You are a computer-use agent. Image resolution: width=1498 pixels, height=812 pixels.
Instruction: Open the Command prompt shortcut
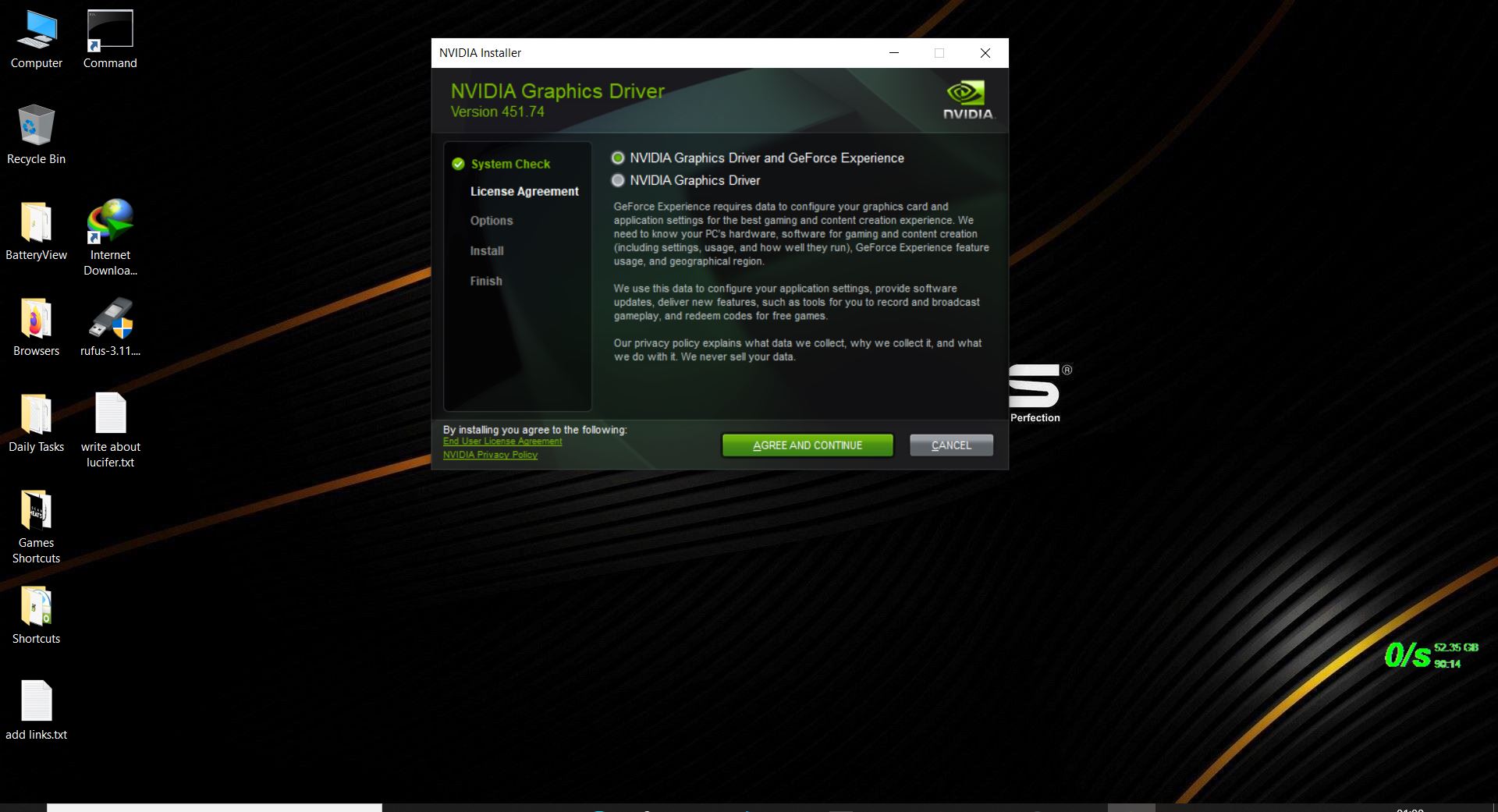pos(110,40)
